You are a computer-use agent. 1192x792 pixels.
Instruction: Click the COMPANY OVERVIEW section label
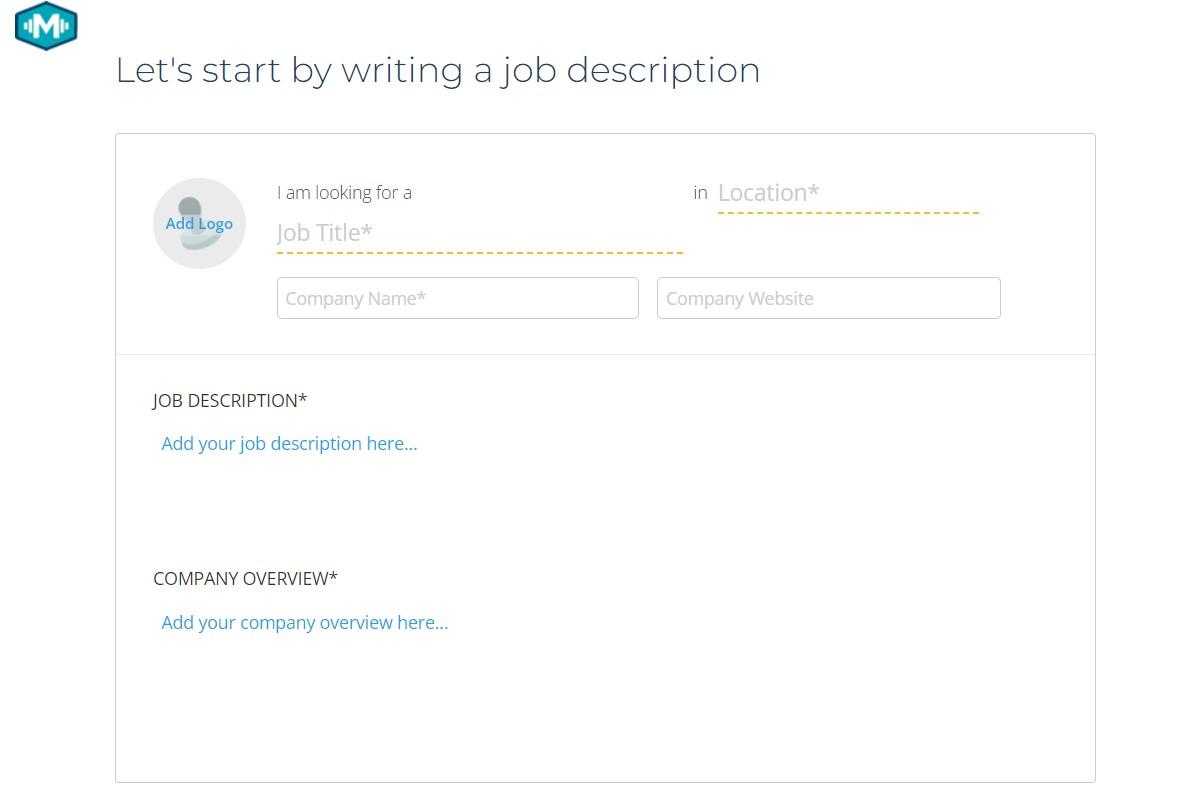(240, 579)
